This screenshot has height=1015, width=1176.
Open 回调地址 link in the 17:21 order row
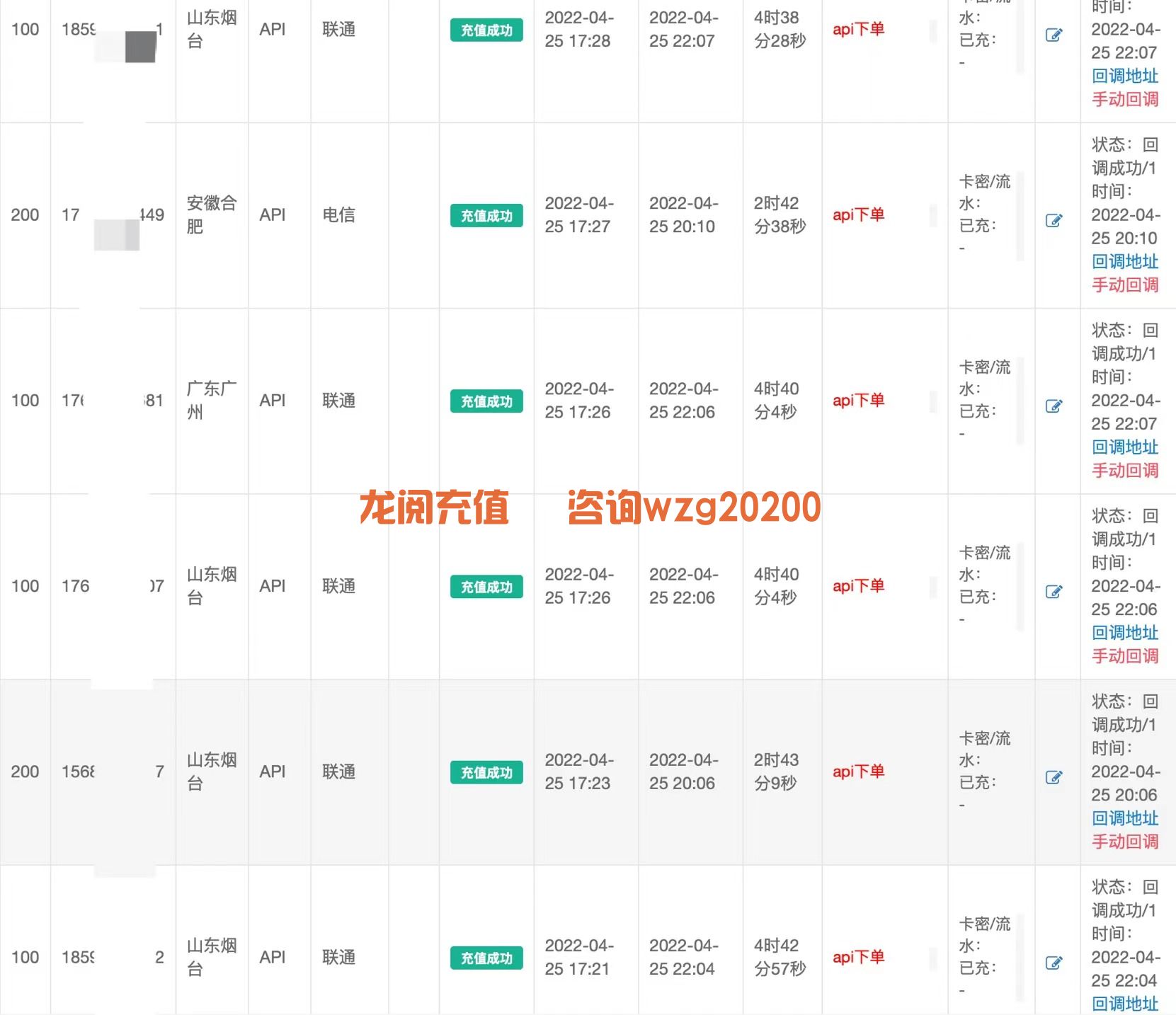click(x=1125, y=1003)
